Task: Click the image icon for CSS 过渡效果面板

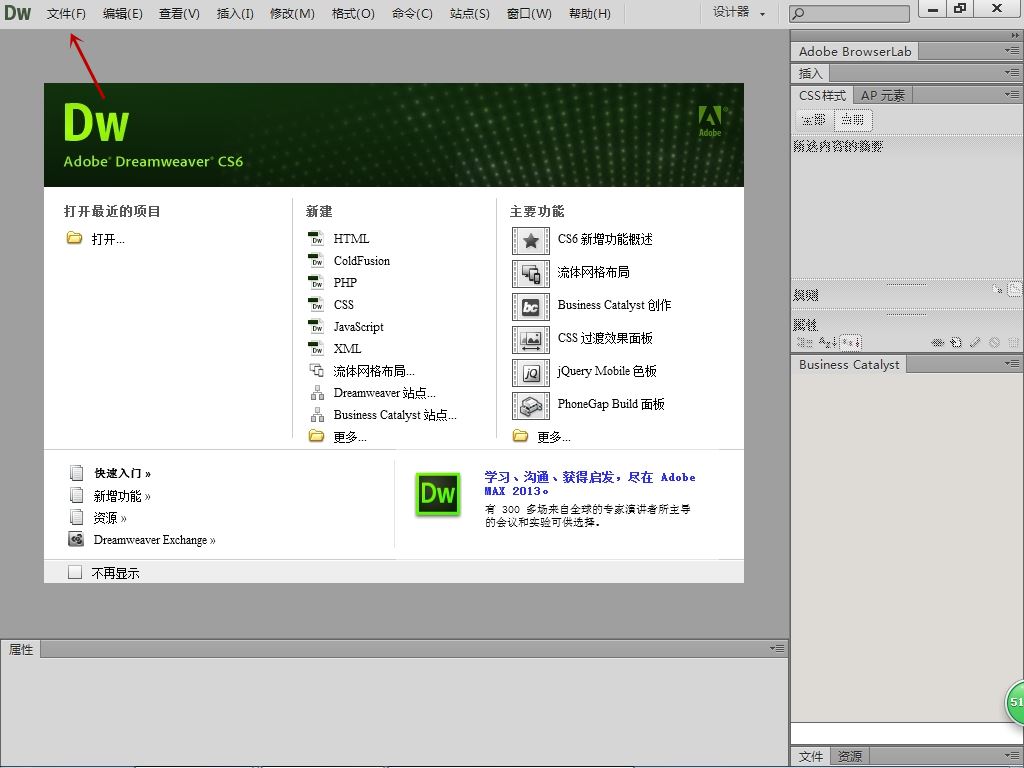Action: tap(531, 340)
